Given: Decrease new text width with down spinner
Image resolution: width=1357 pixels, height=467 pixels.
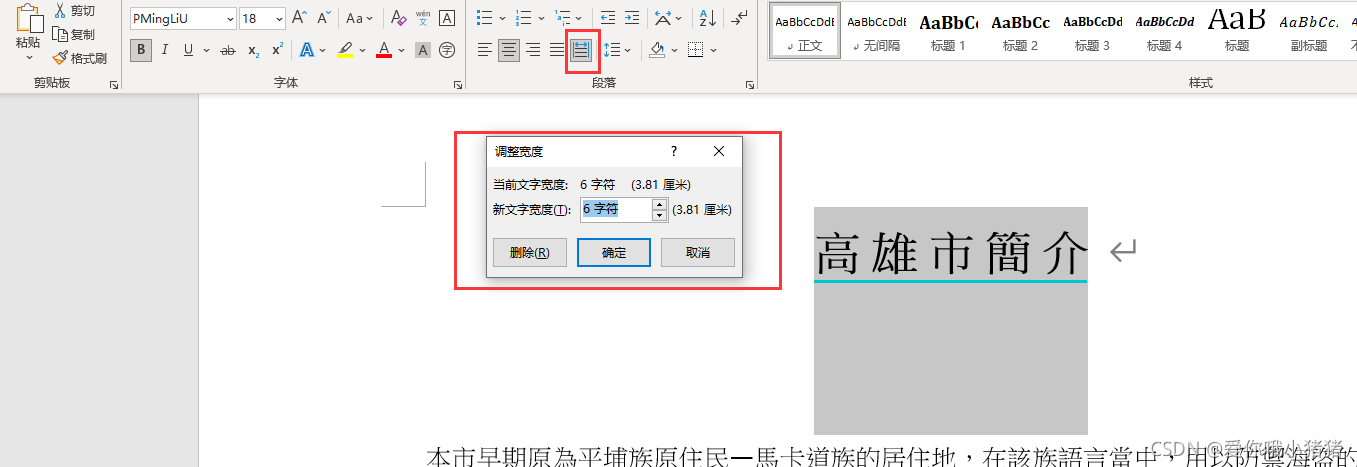Looking at the screenshot, I should (659, 215).
